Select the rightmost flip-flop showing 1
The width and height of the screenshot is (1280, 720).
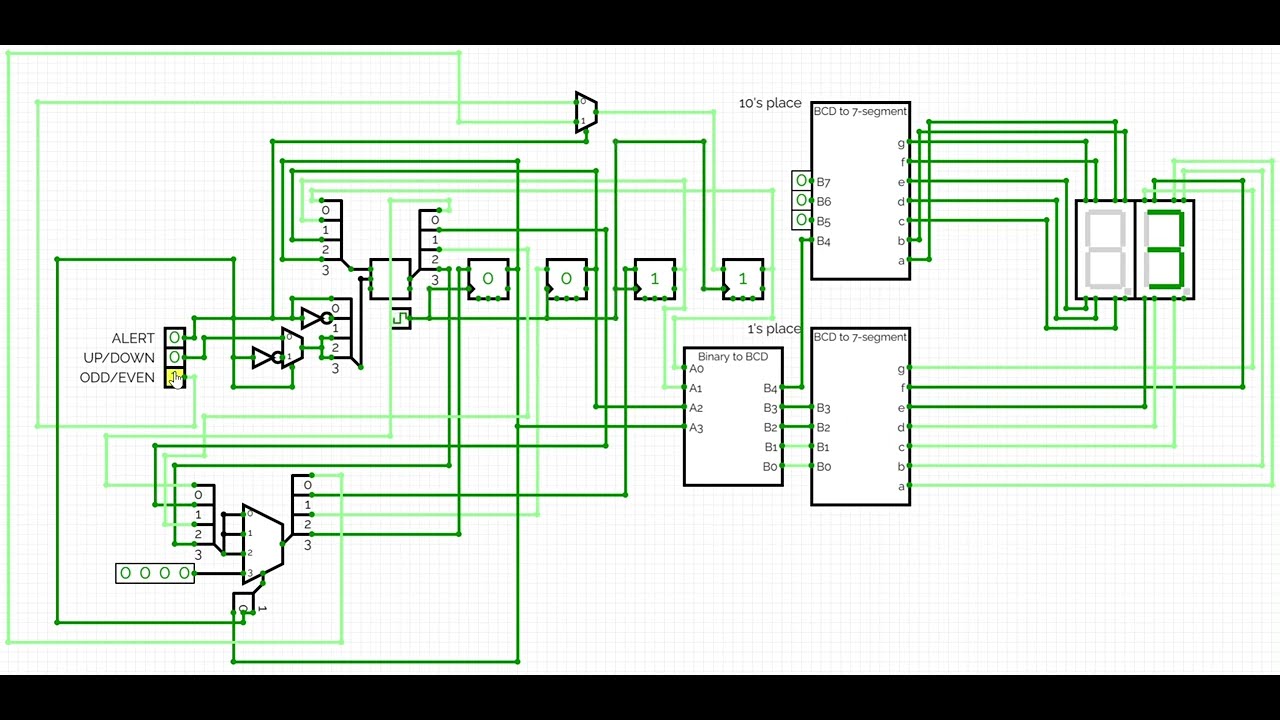click(742, 279)
